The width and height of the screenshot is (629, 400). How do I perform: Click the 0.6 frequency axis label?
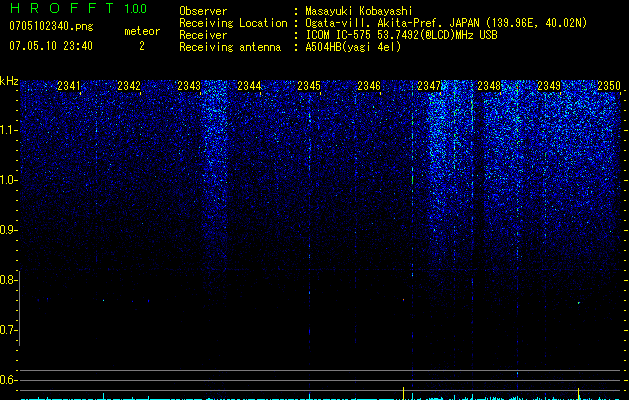click(x=8, y=380)
